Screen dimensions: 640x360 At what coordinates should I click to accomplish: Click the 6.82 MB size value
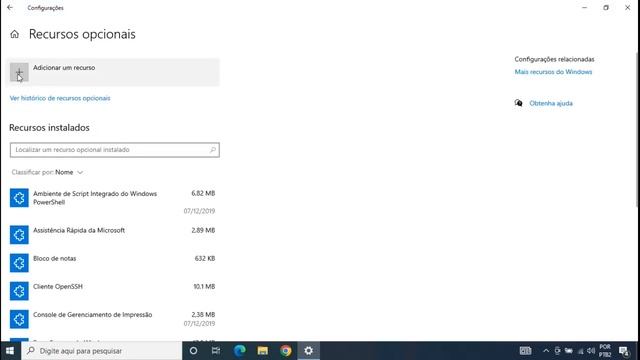click(203, 193)
